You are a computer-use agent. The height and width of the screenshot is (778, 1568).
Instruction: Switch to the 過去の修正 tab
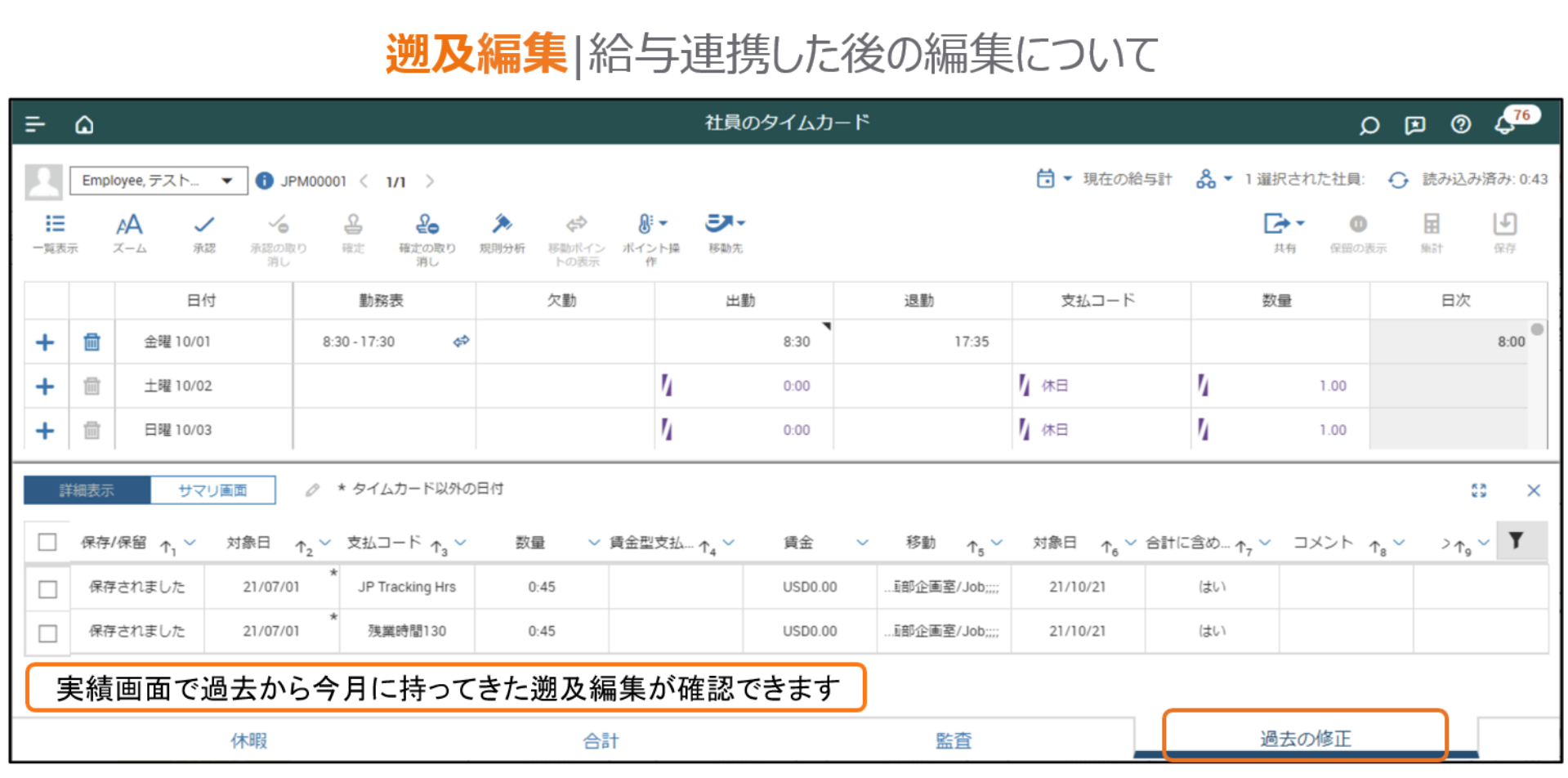pos(1305,739)
